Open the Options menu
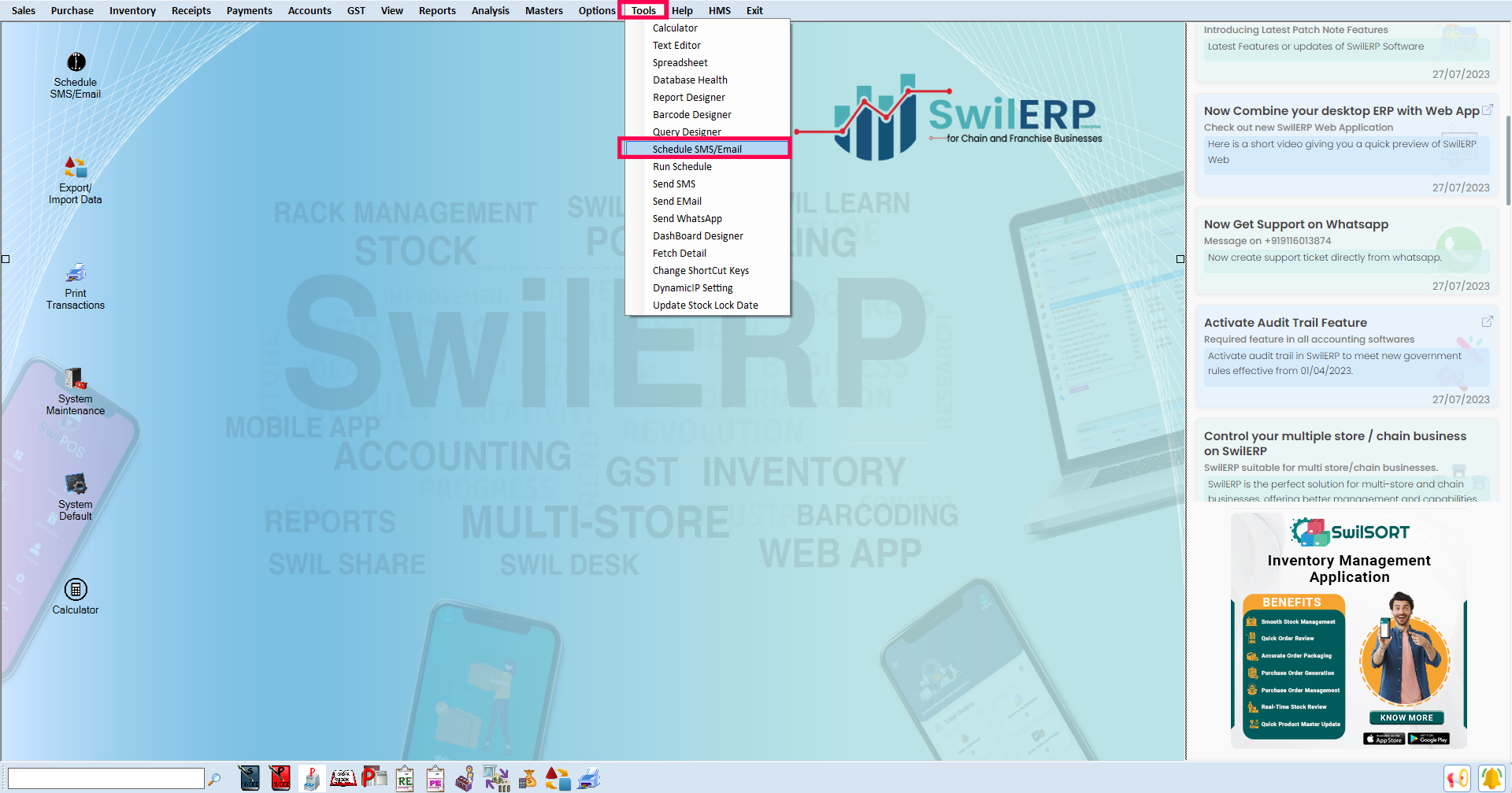This screenshot has height=793, width=1512. [597, 10]
